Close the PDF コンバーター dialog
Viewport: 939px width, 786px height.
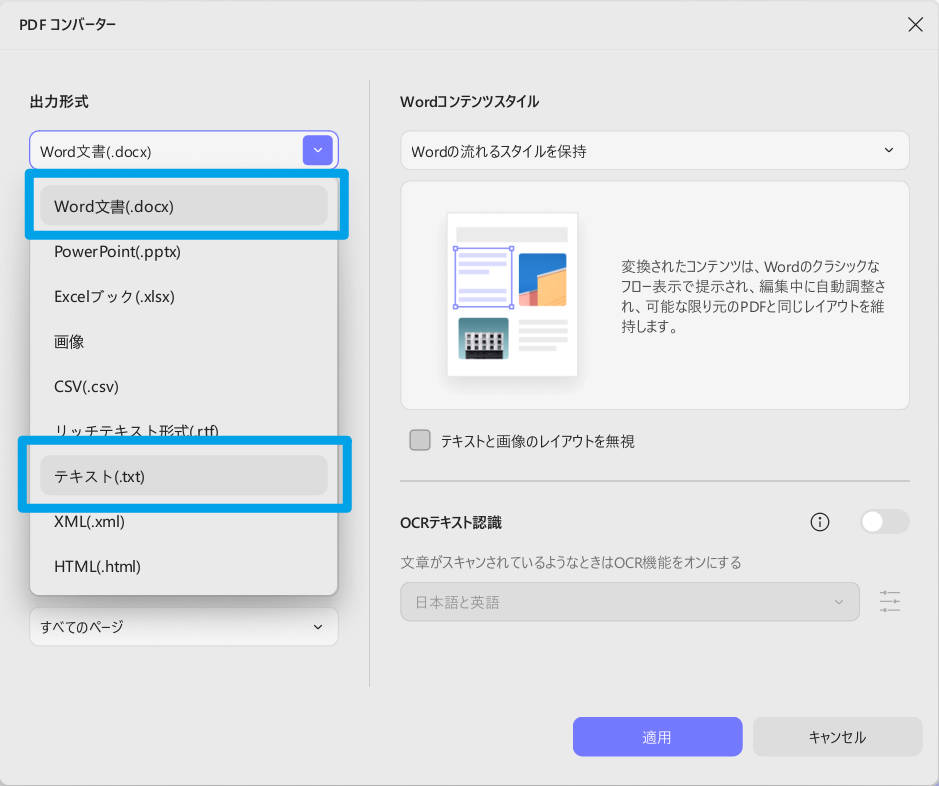click(915, 25)
